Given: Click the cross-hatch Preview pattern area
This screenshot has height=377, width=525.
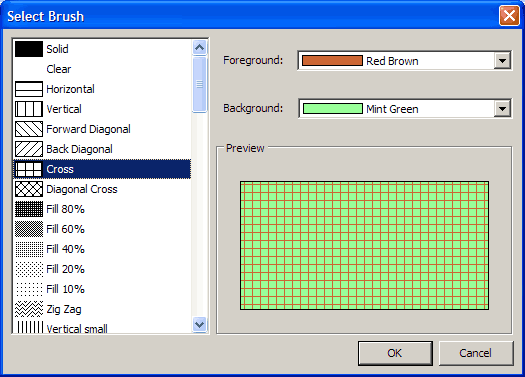Looking at the screenshot, I should pos(364,245).
